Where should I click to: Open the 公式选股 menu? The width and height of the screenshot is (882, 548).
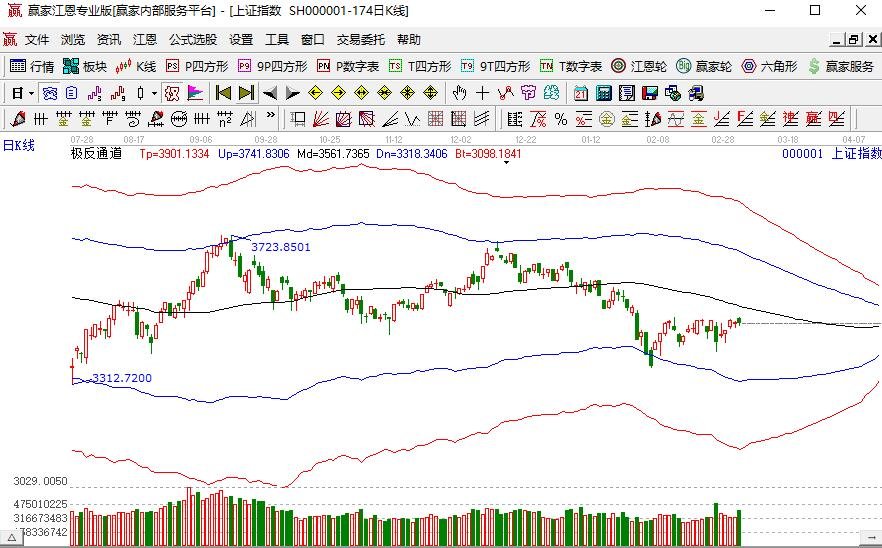[193, 39]
